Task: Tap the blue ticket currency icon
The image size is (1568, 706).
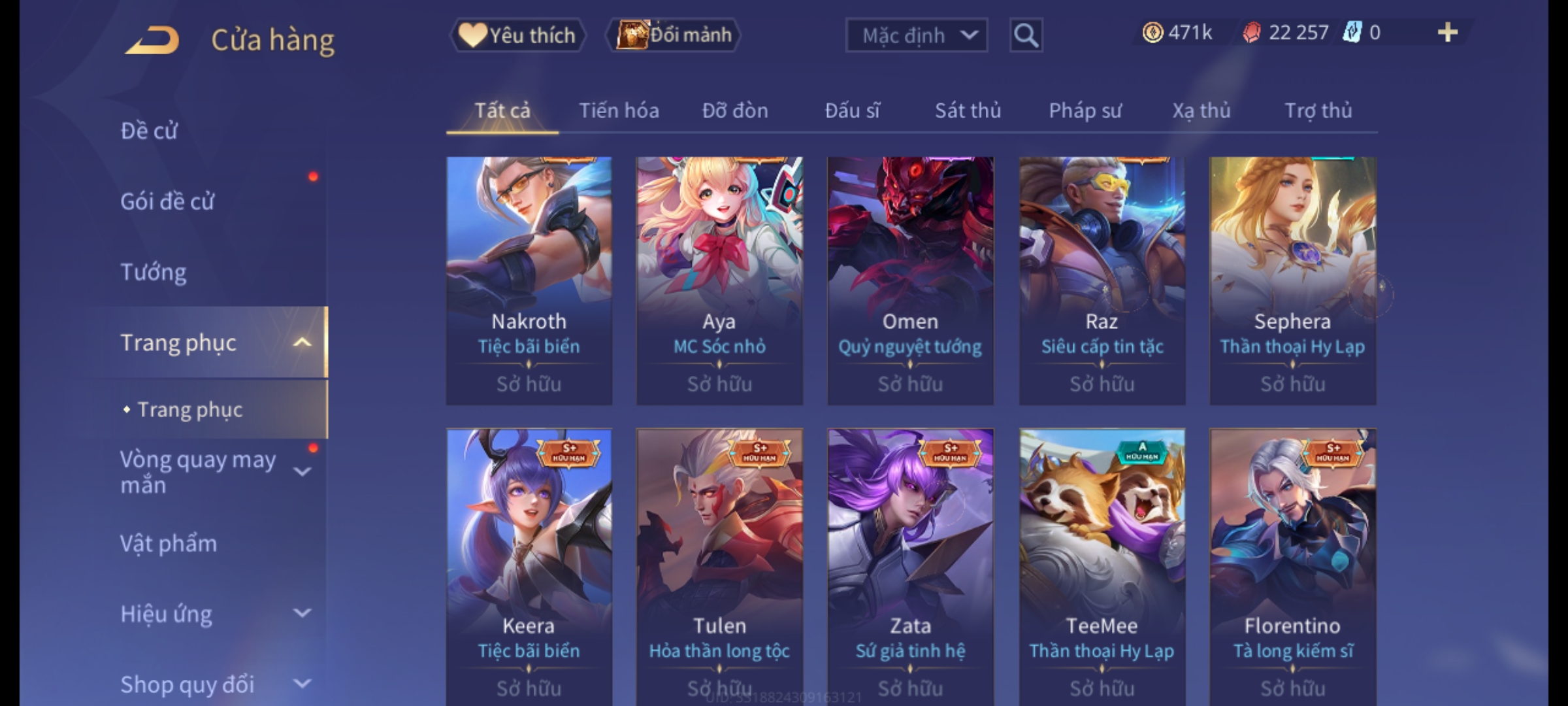Action: click(x=1352, y=33)
